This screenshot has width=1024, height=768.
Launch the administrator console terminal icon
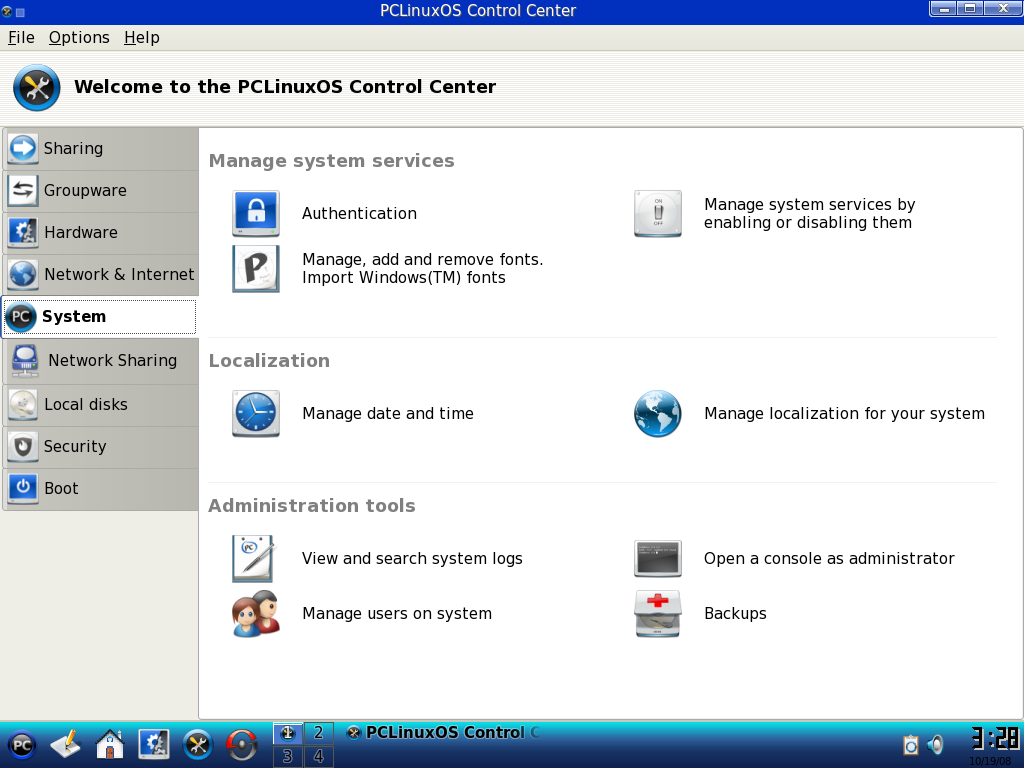pyautogui.click(x=658, y=558)
